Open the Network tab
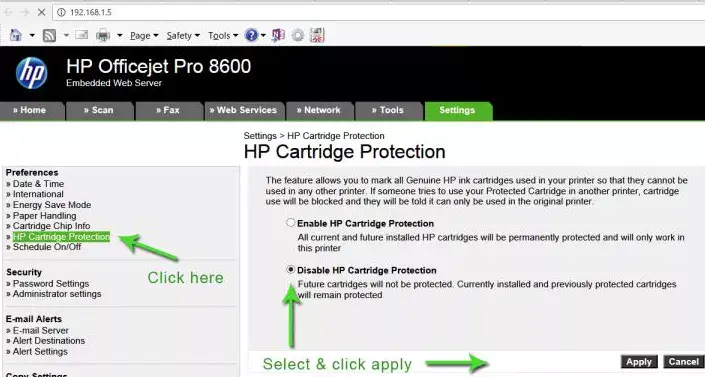Screen dimensions: 705x377 click(x=320, y=111)
